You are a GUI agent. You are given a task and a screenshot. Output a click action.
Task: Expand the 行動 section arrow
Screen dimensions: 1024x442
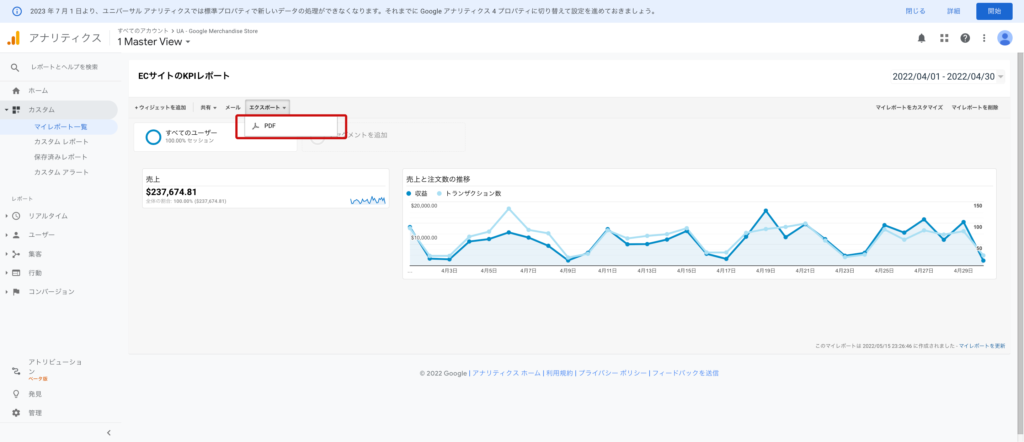tap(7, 272)
